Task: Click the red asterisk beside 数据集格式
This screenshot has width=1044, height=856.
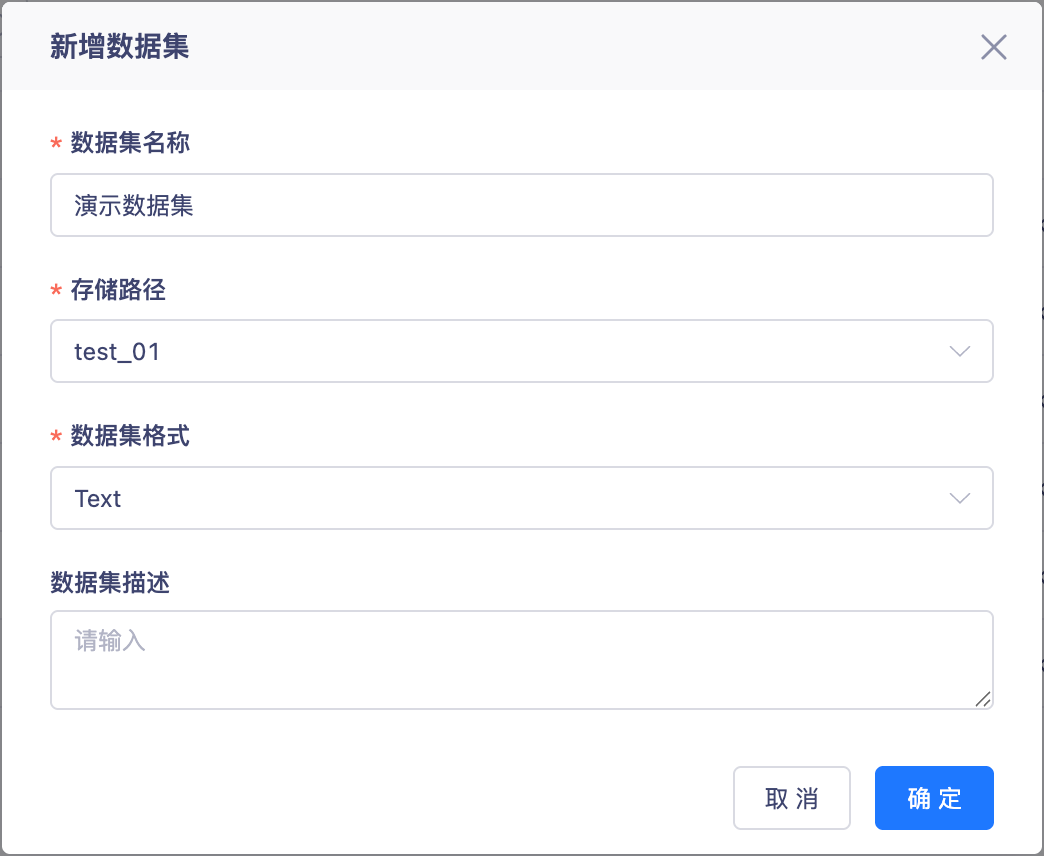Action: 56,437
